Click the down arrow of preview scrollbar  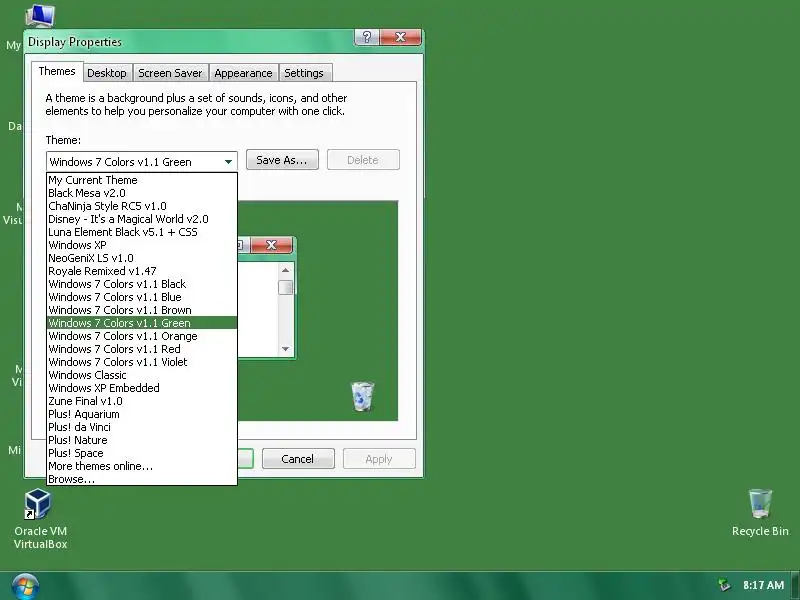285,349
